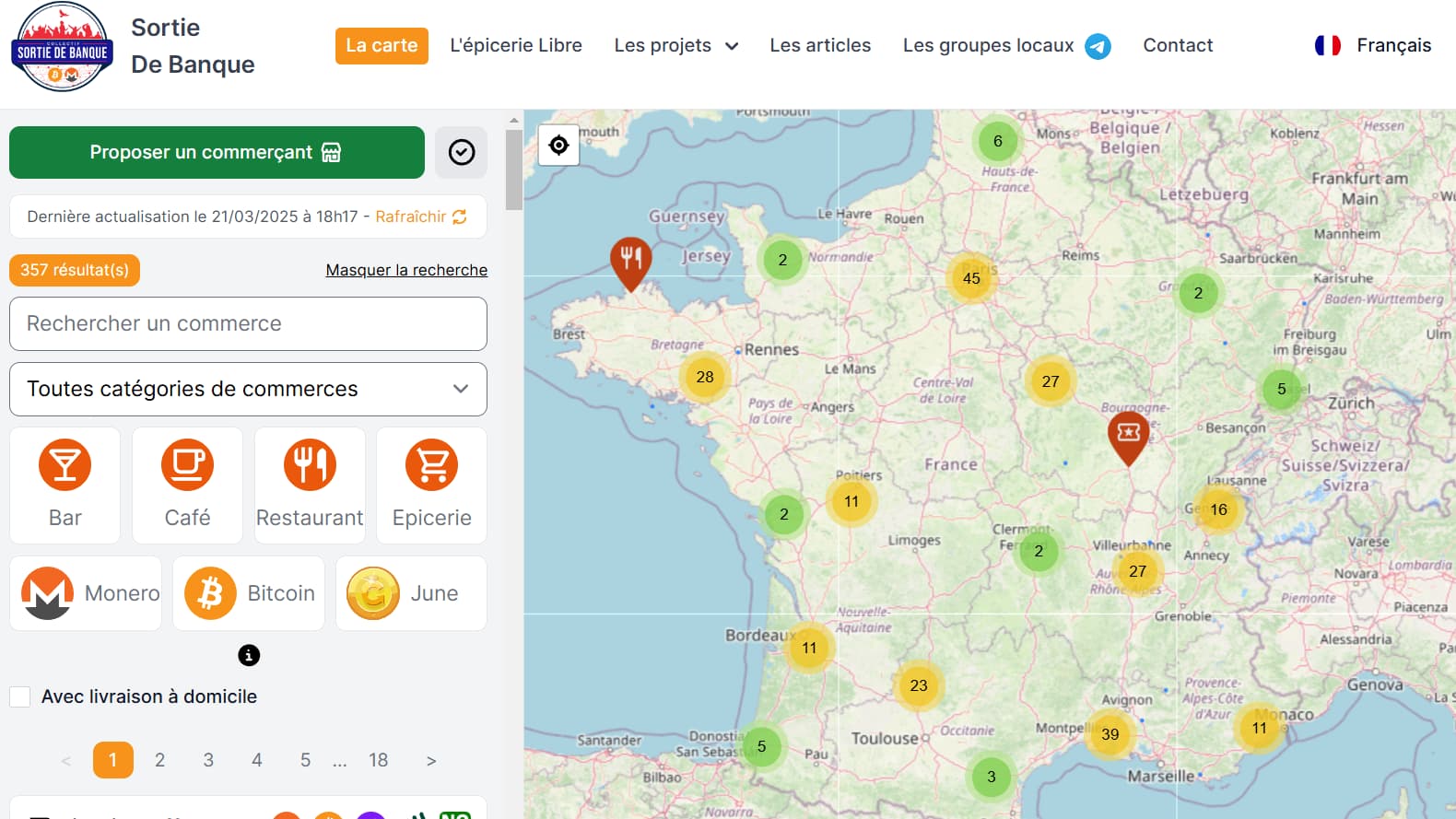Open the Poitiers cluster of 11
The height and width of the screenshot is (819, 1456).
point(851,501)
